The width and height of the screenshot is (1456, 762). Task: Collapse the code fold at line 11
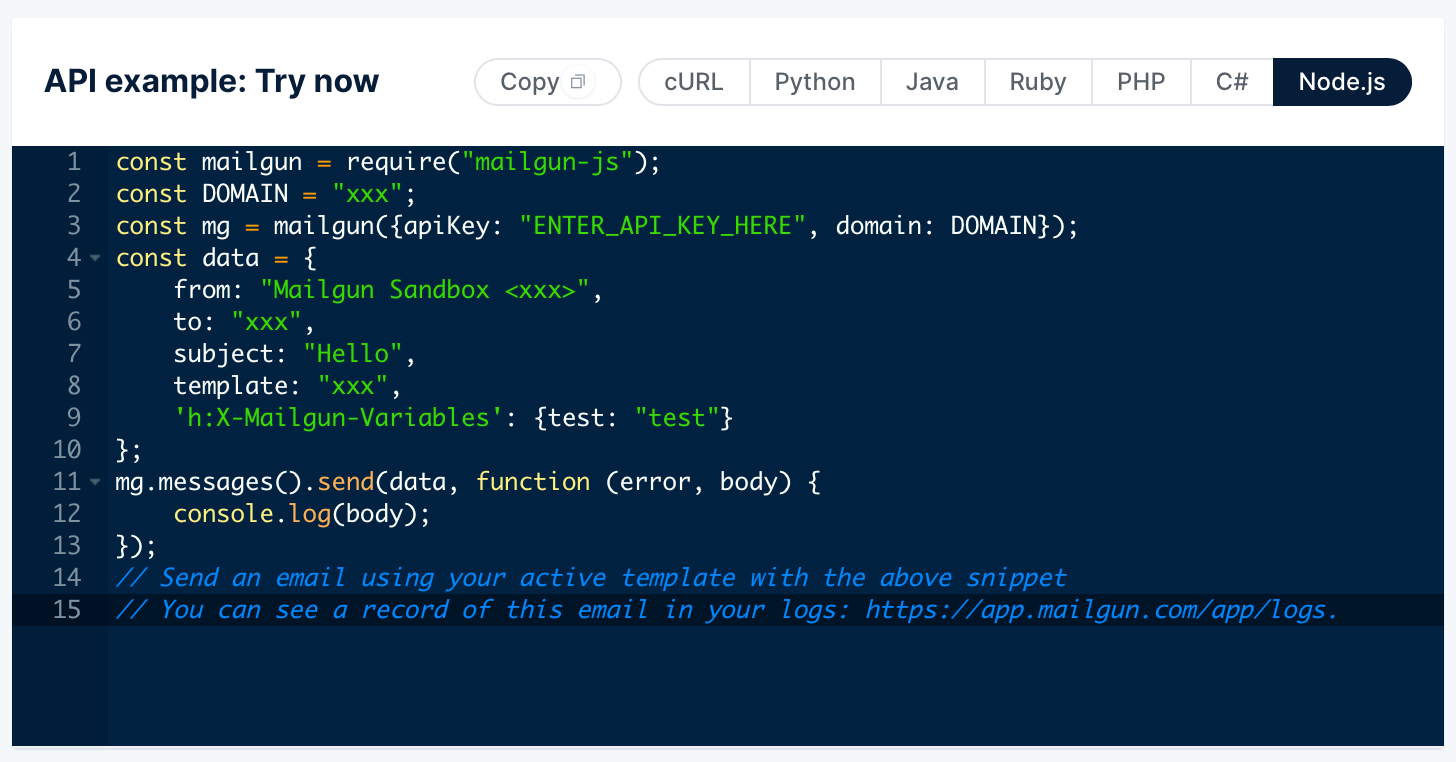coord(95,482)
